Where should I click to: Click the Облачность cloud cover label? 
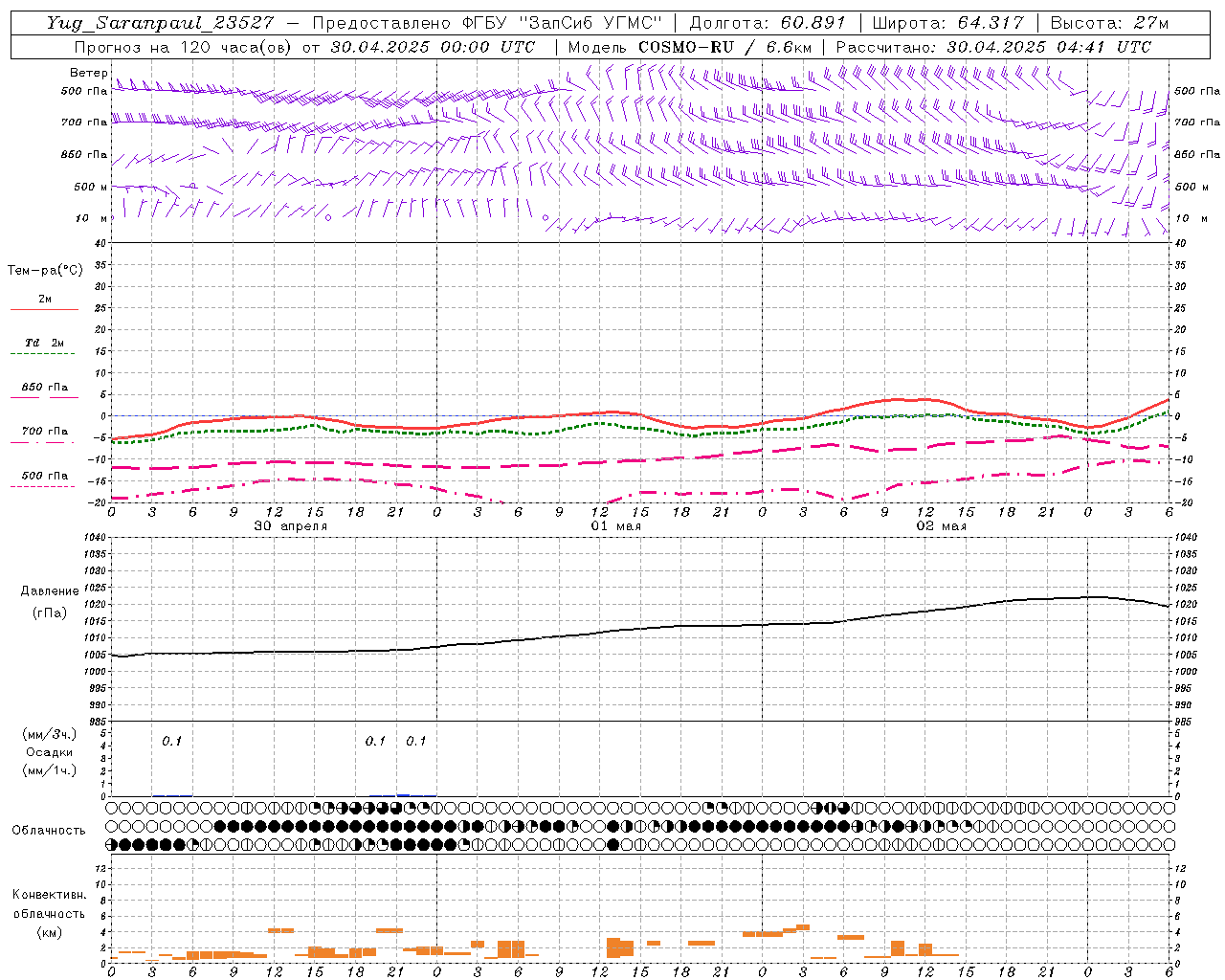coord(49,830)
